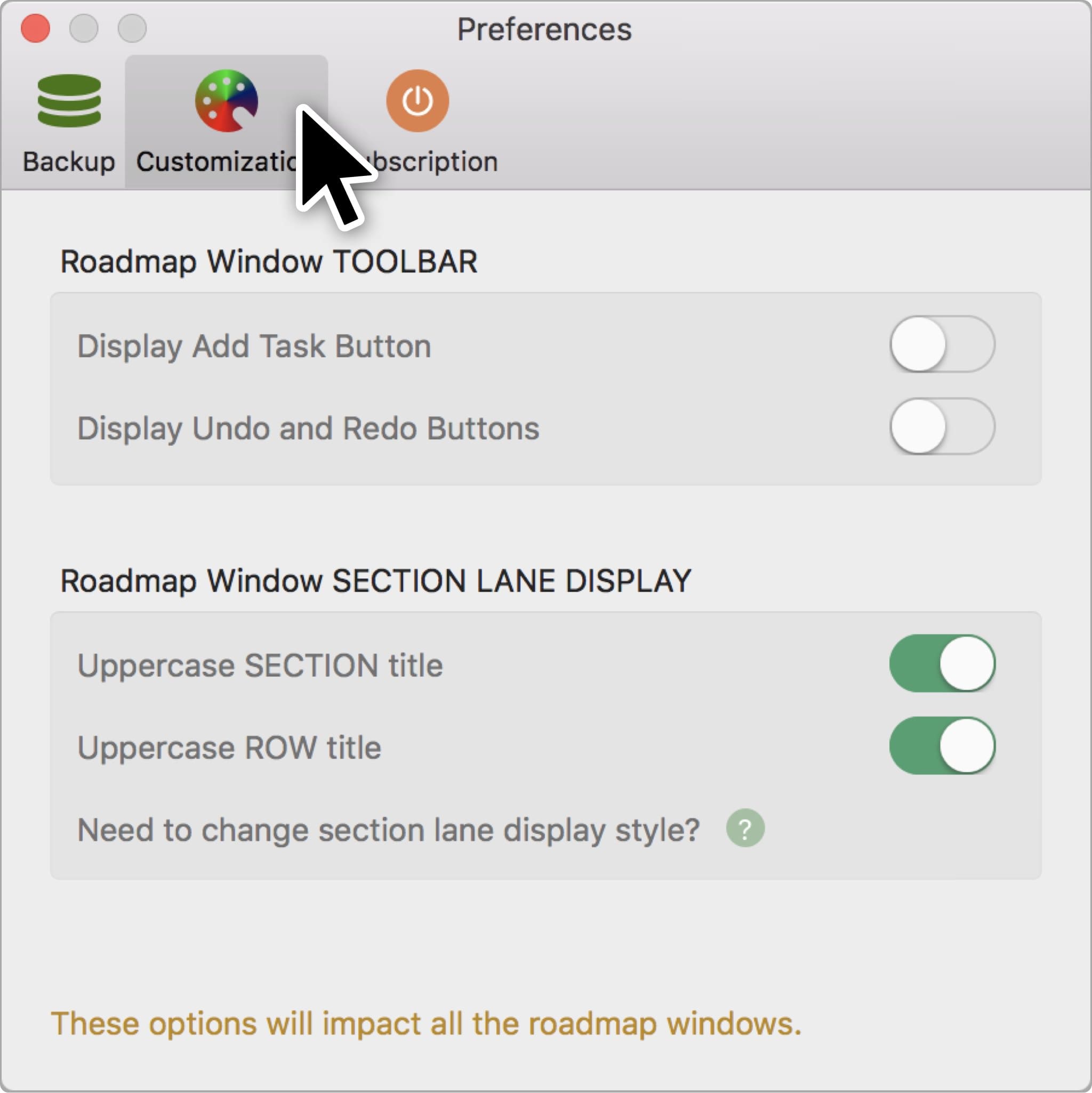Open the orange Subscription power icon
1092x1093 pixels.
[x=417, y=101]
